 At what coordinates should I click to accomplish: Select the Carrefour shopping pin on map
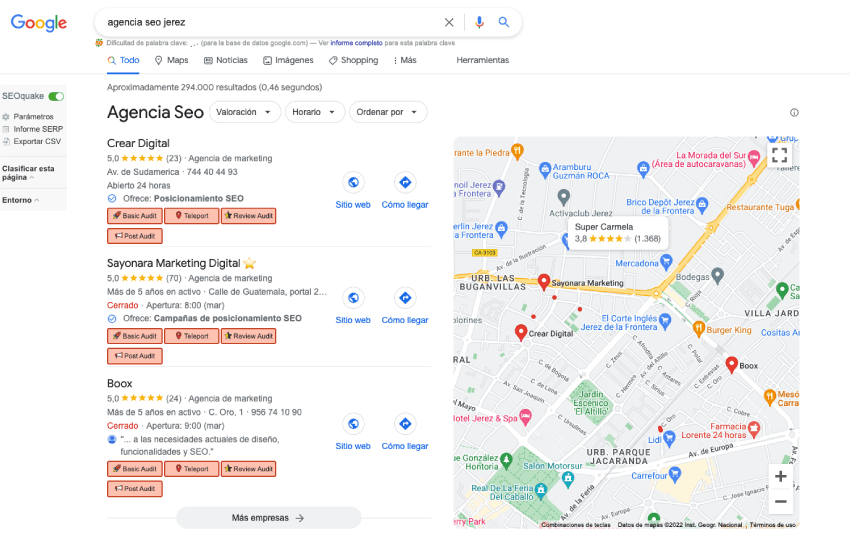click(675, 475)
